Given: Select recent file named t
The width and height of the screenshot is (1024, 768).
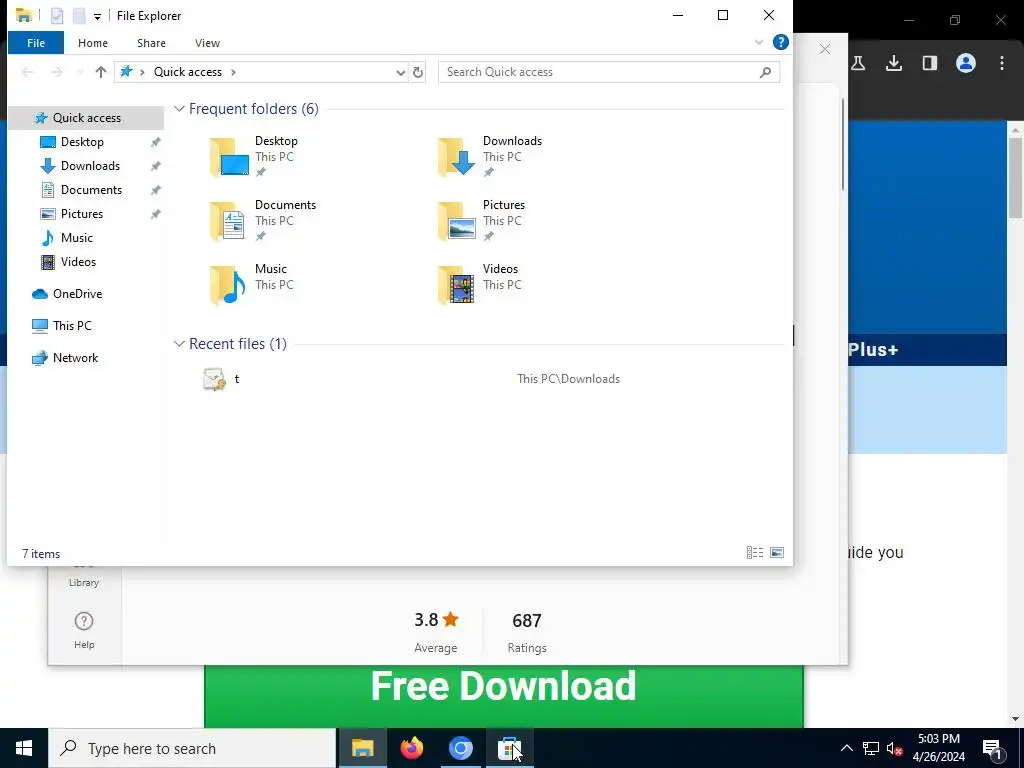Looking at the screenshot, I should click(x=236, y=379).
